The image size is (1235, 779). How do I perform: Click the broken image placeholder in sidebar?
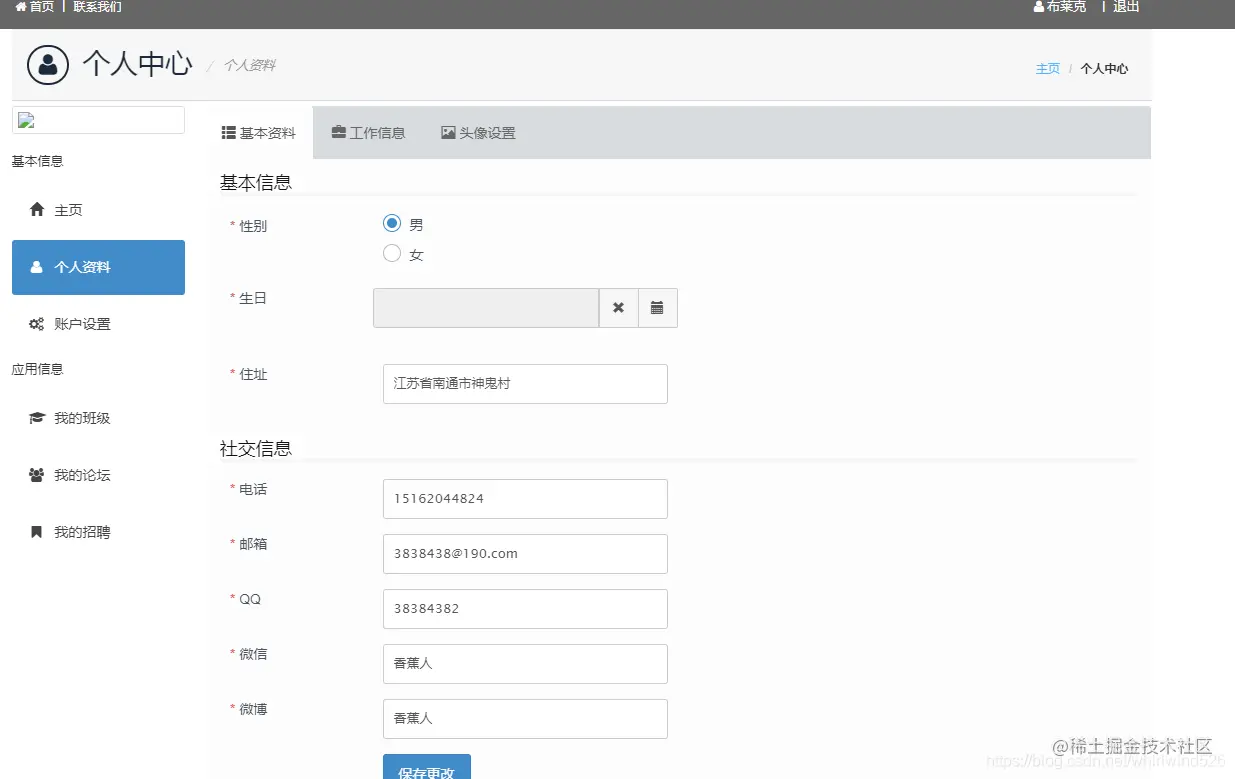point(98,120)
